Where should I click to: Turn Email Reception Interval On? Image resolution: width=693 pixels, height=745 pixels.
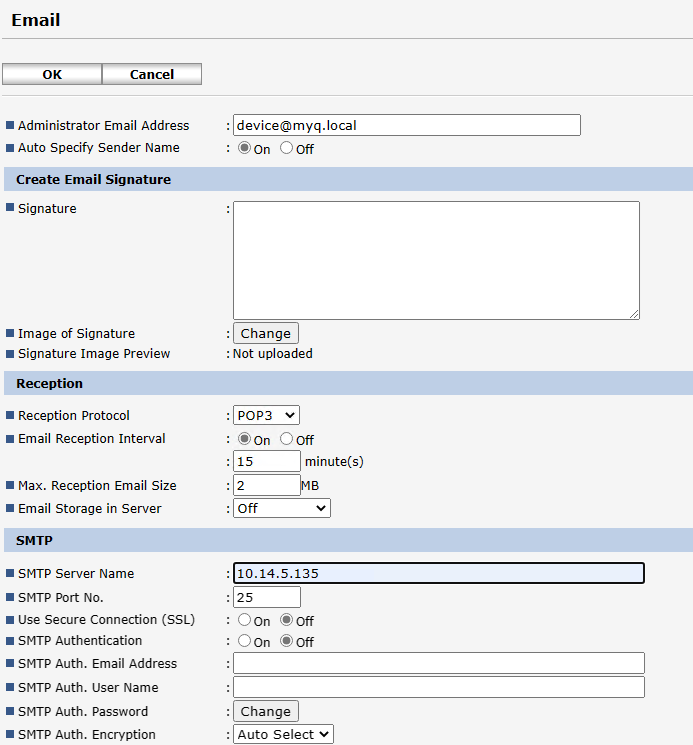click(244, 439)
